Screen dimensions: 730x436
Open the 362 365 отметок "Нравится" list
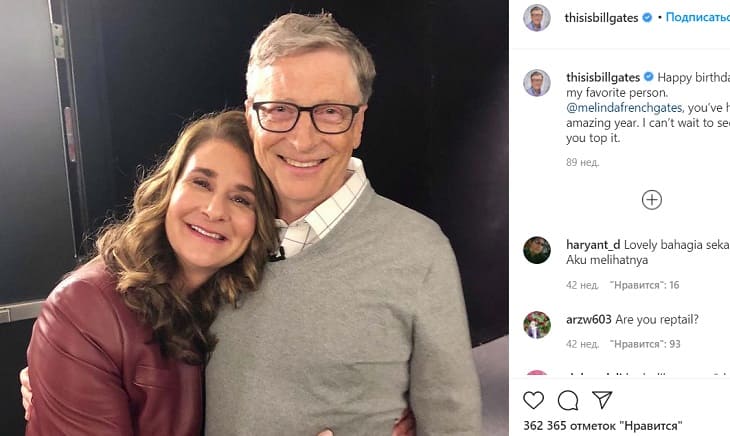click(x=602, y=426)
